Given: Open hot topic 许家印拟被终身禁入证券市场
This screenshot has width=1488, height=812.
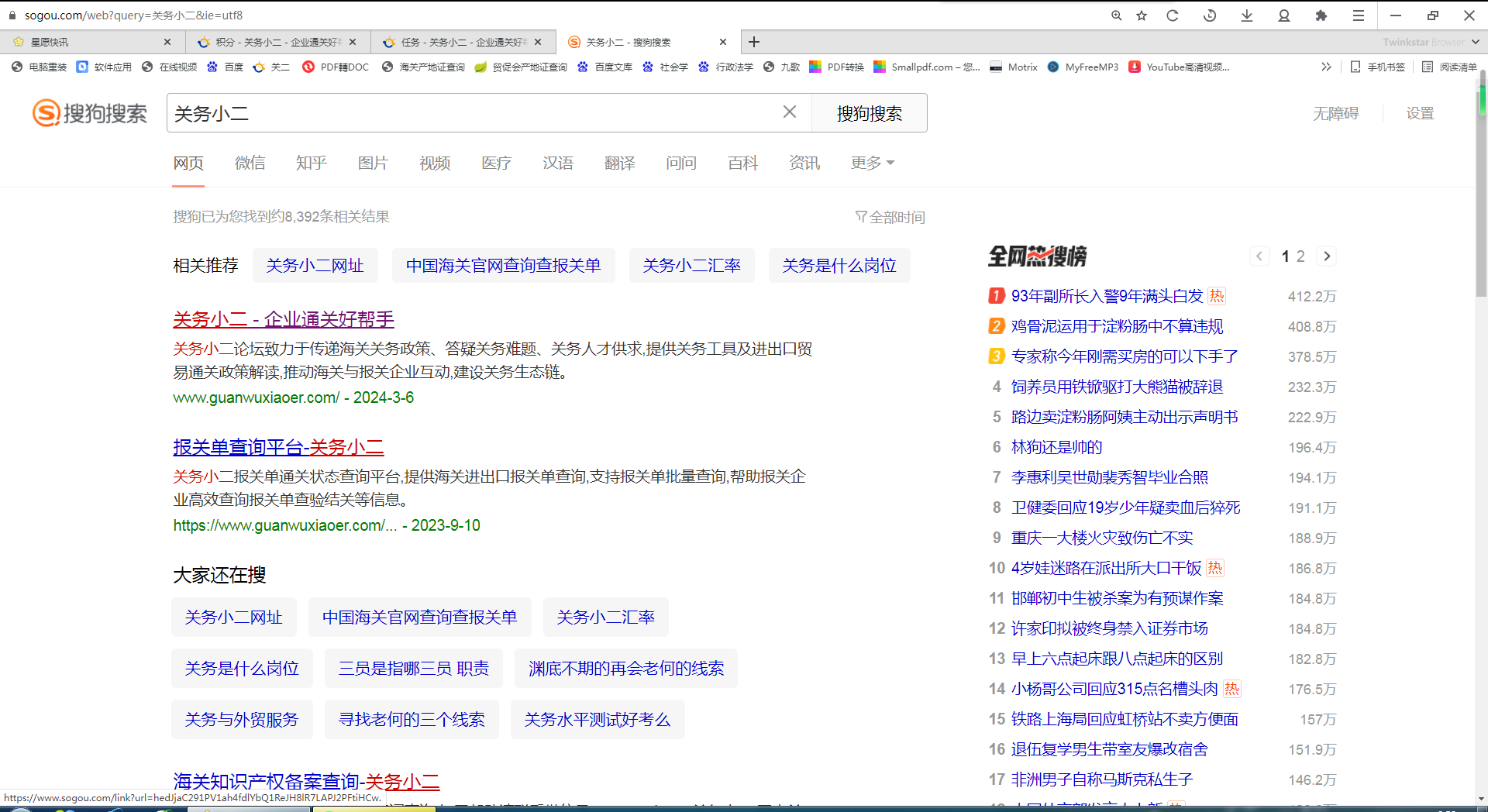Looking at the screenshot, I should [1110, 628].
